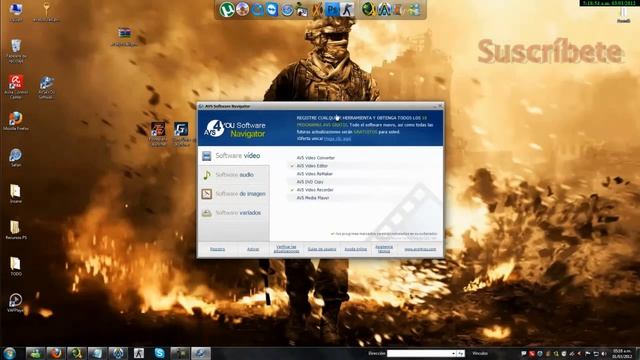Expand the taskbar address field dropdown arrow

tap(453, 353)
